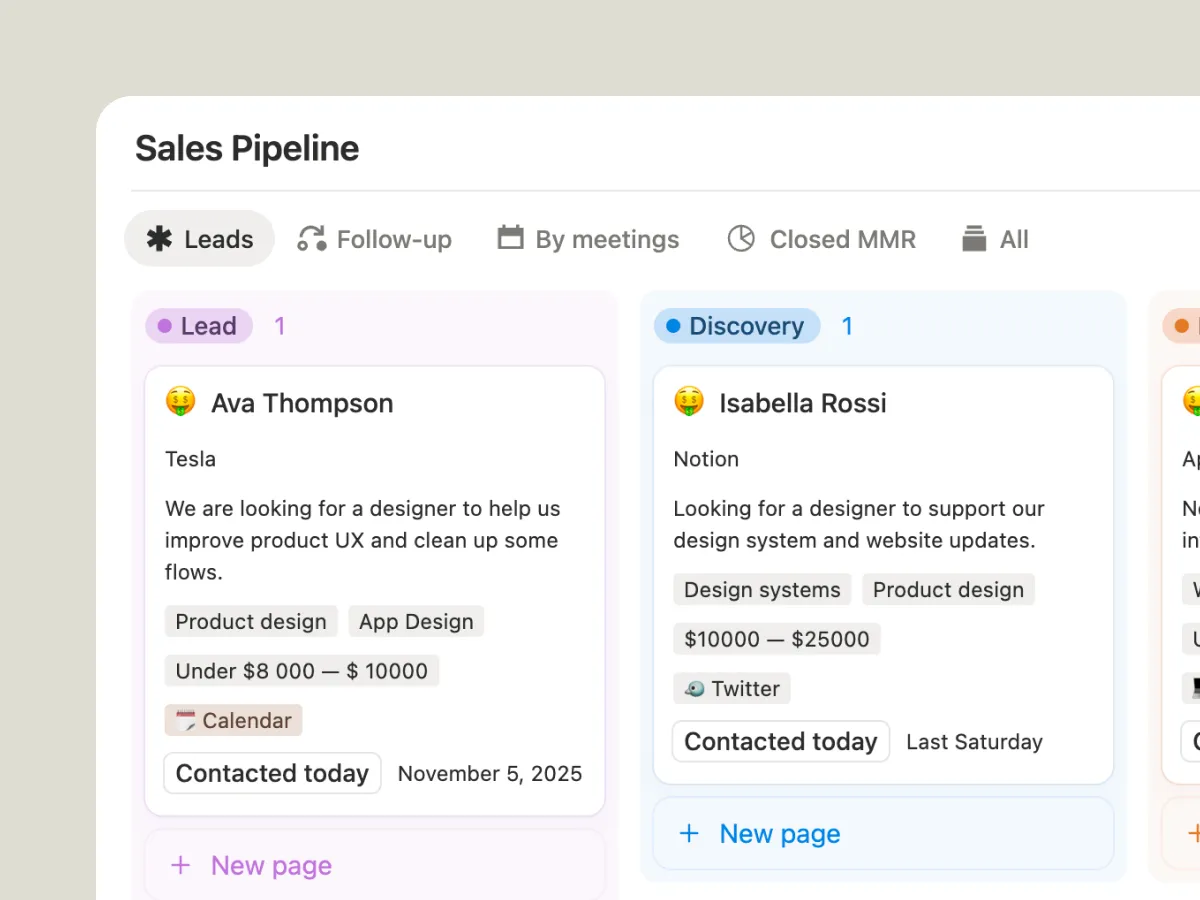
Task: Click the Tesla company text
Action: point(190,459)
